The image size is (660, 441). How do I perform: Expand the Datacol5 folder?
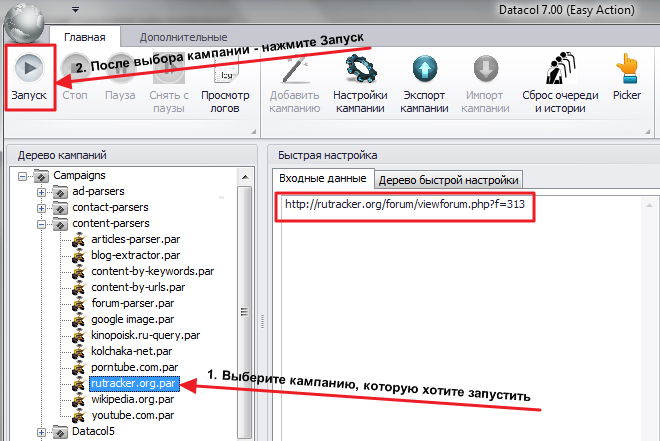(41, 432)
